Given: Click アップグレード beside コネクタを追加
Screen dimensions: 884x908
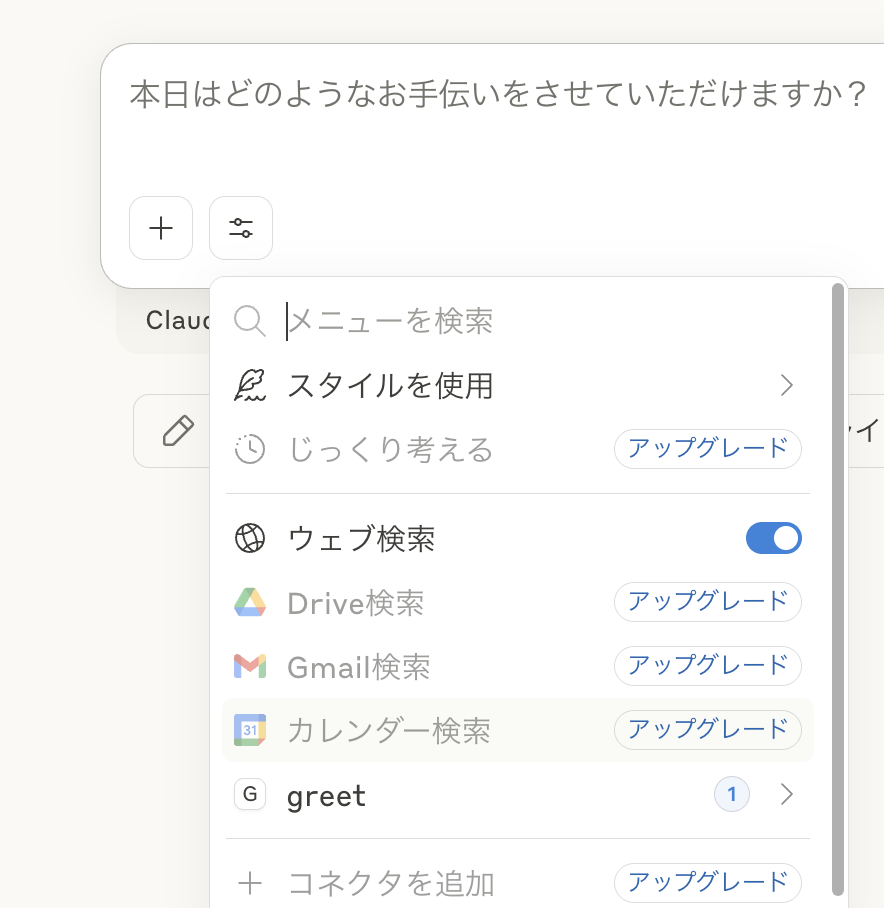Looking at the screenshot, I should coord(707,883).
